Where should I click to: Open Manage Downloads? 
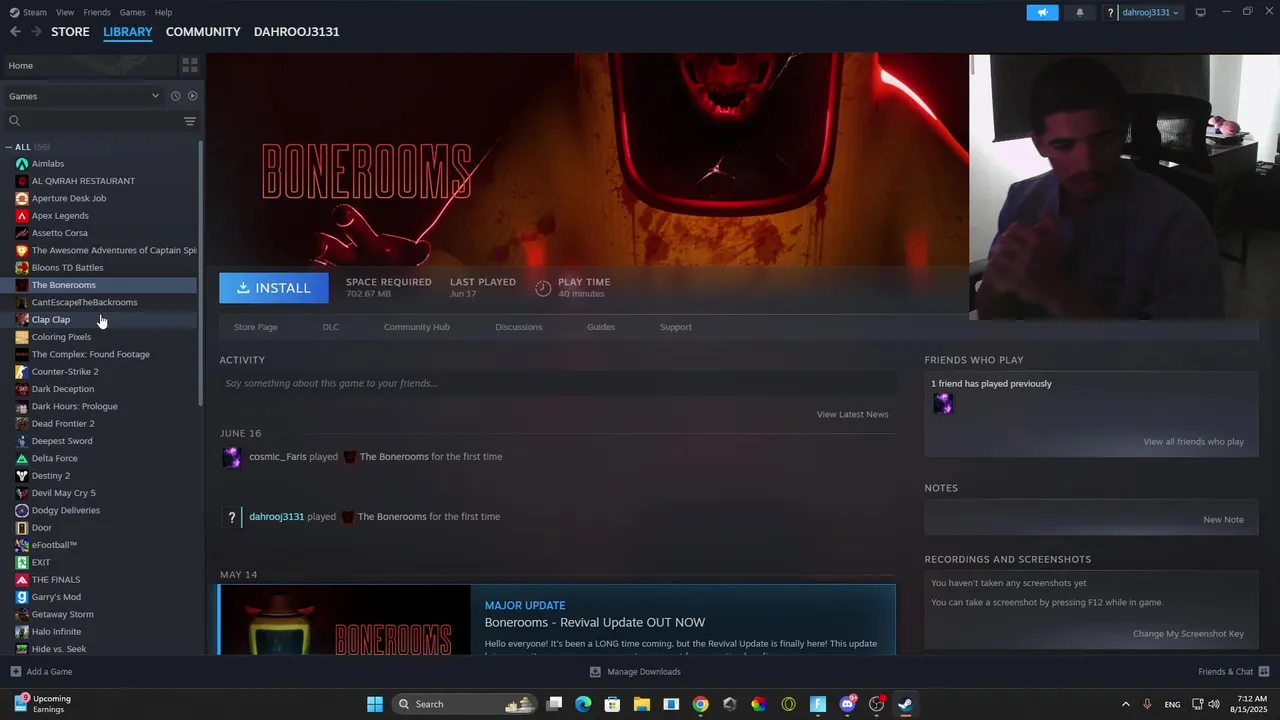click(x=635, y=672)
